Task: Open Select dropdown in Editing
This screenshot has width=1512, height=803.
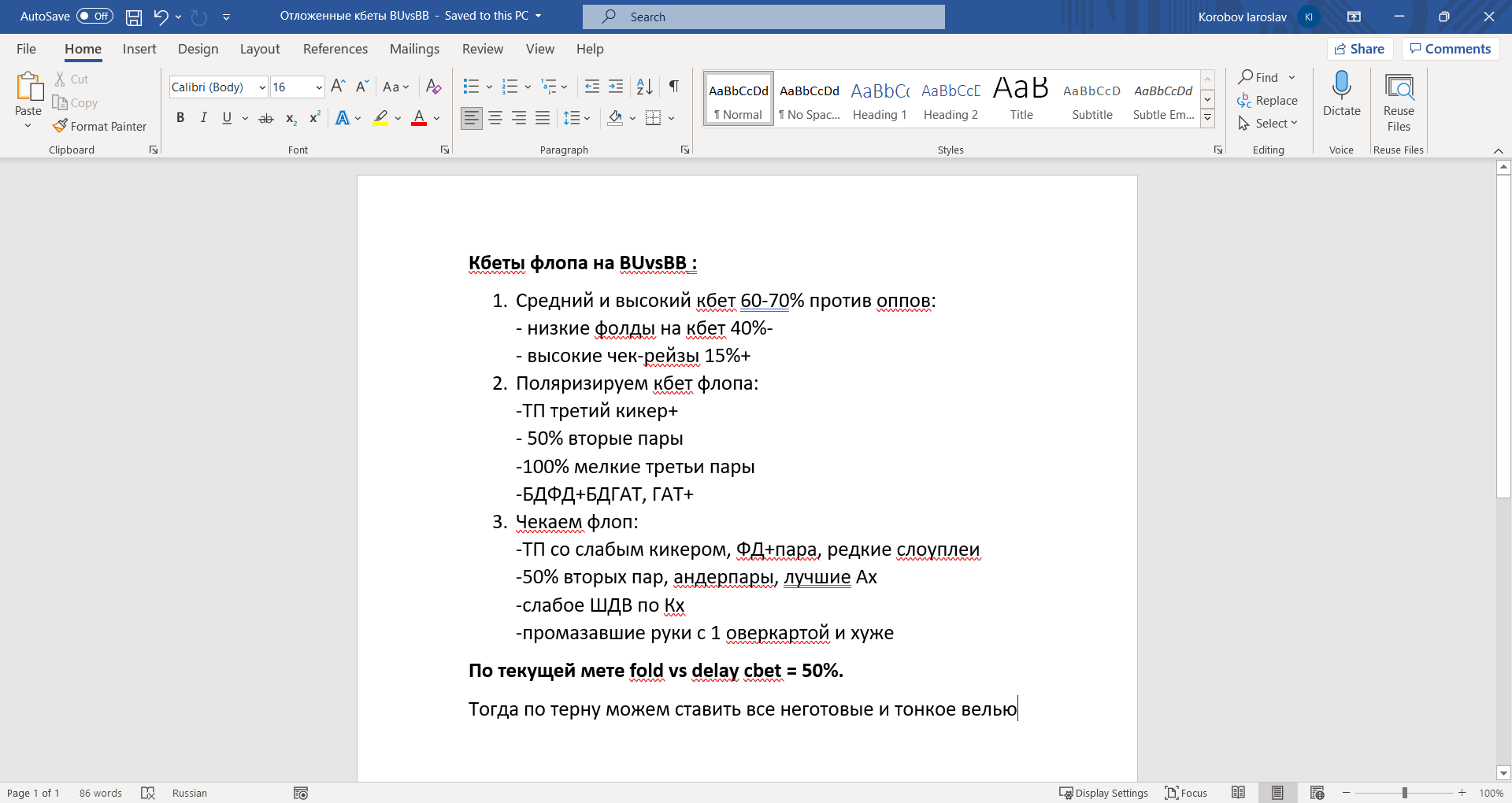Action: 1268,124
